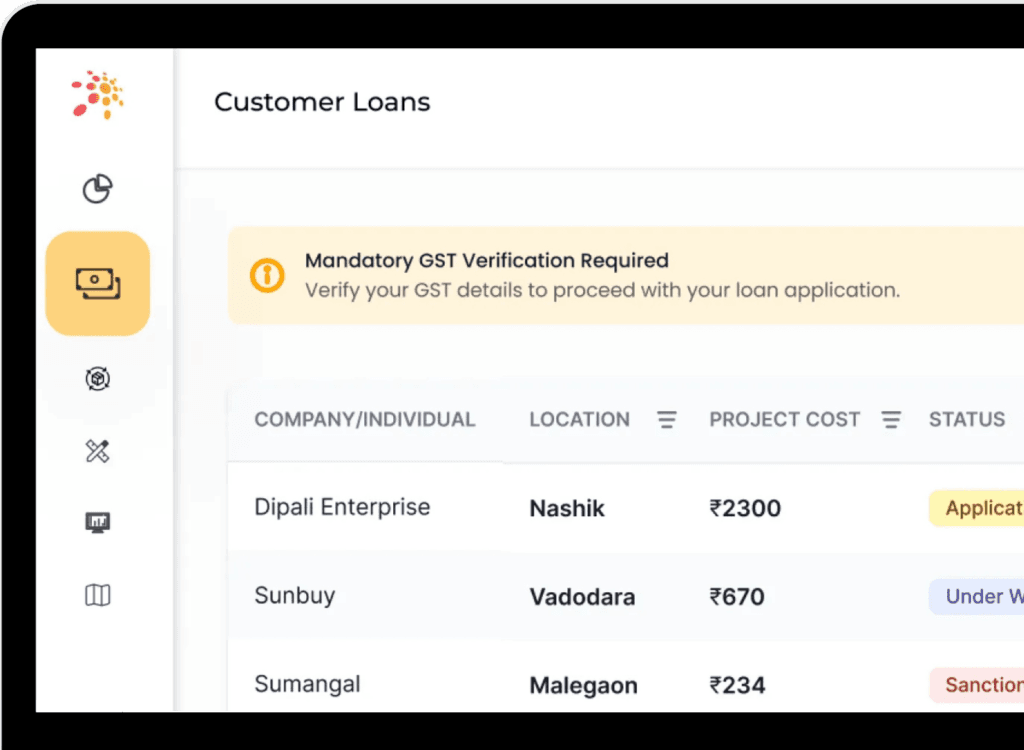Open the monitor chart icon in sidebar
Screen dimensions: 1024x750
pyautogui.click(x=97, y=522)
